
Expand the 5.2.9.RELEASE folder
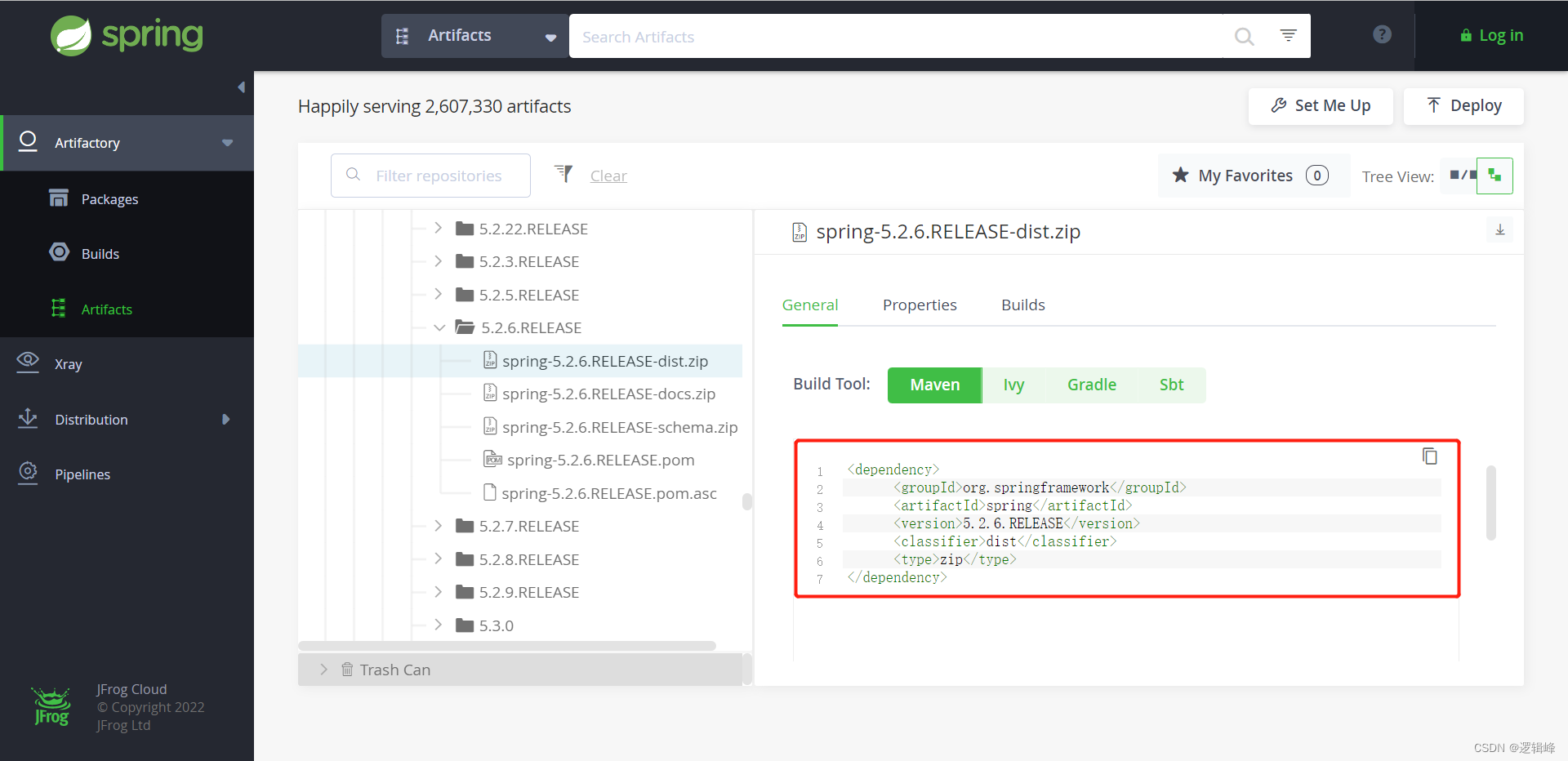click(438, 592)
